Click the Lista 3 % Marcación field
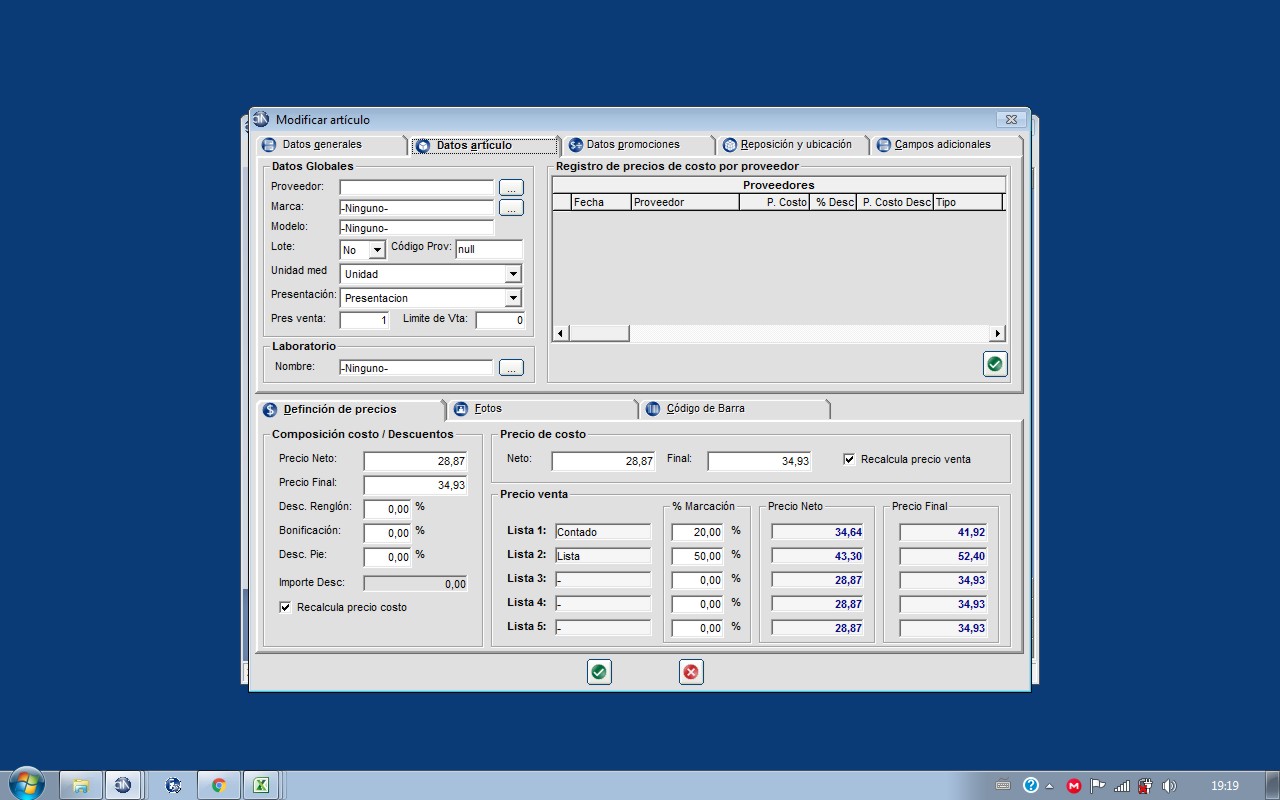This screenshot has width=1280, height=800. 698,580
